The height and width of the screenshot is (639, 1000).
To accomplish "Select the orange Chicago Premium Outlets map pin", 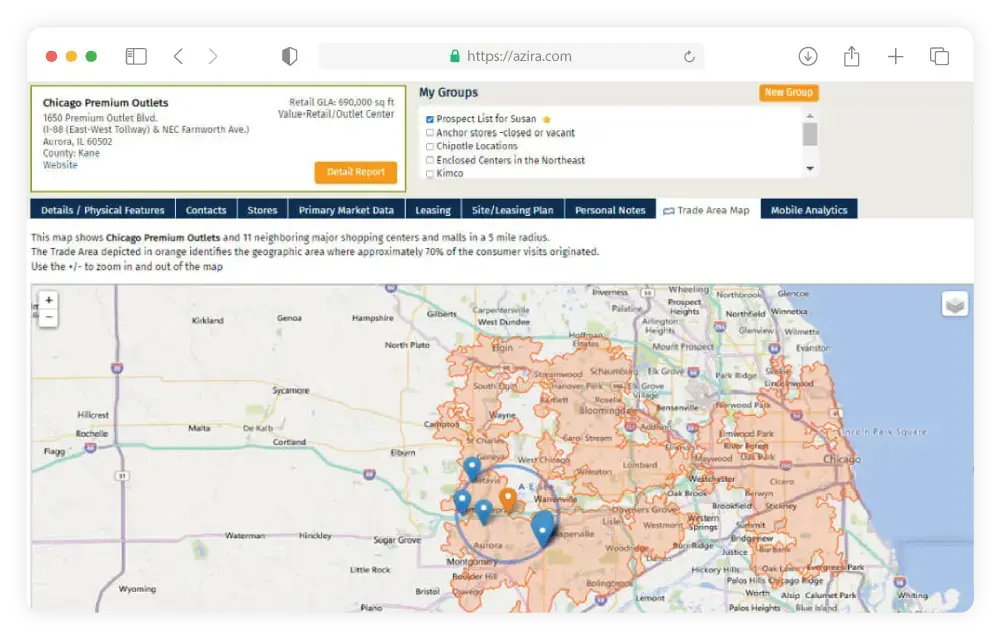I will (508, 501).
